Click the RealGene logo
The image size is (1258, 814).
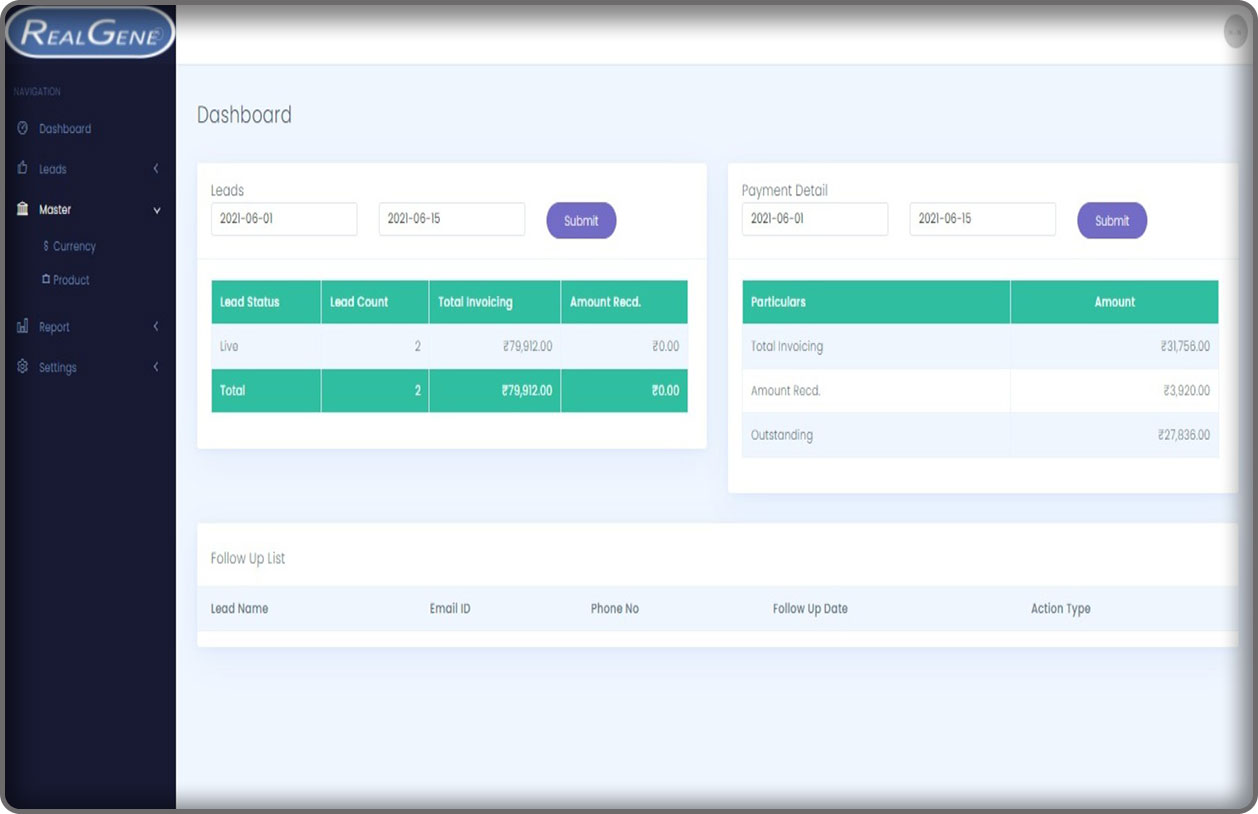(x=89, y=33)
